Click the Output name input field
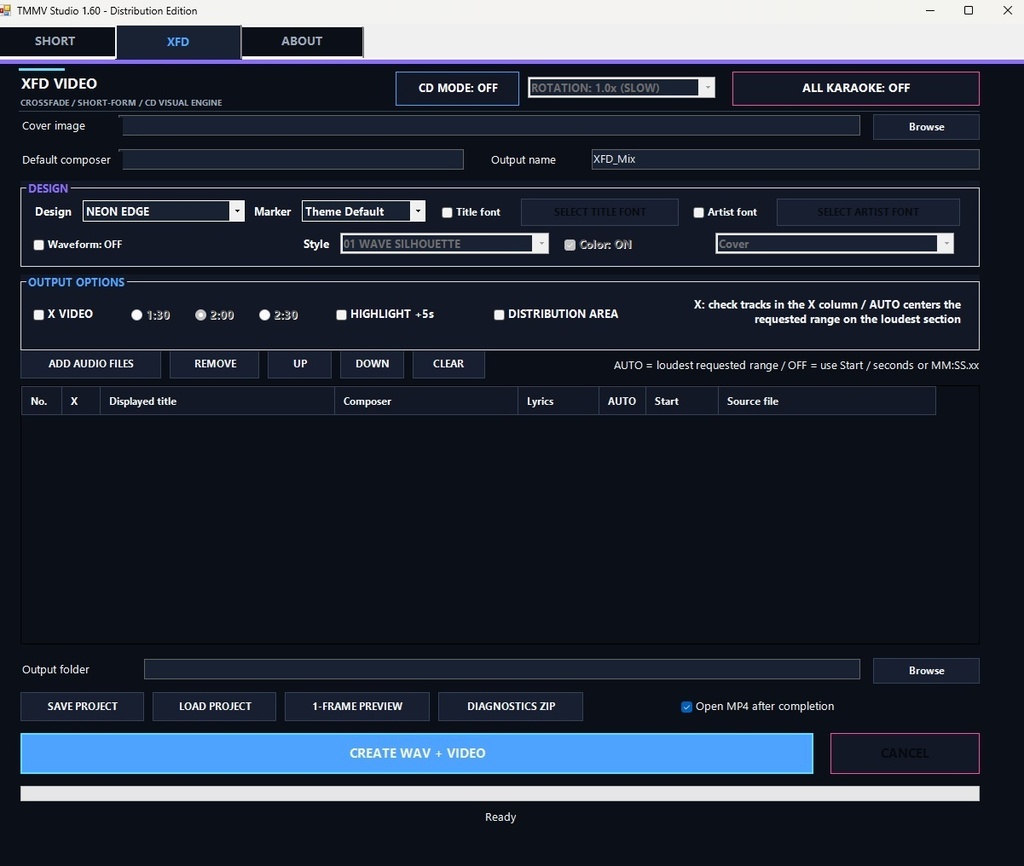This screenshot has height=866, width=1024. click(785, 159)
